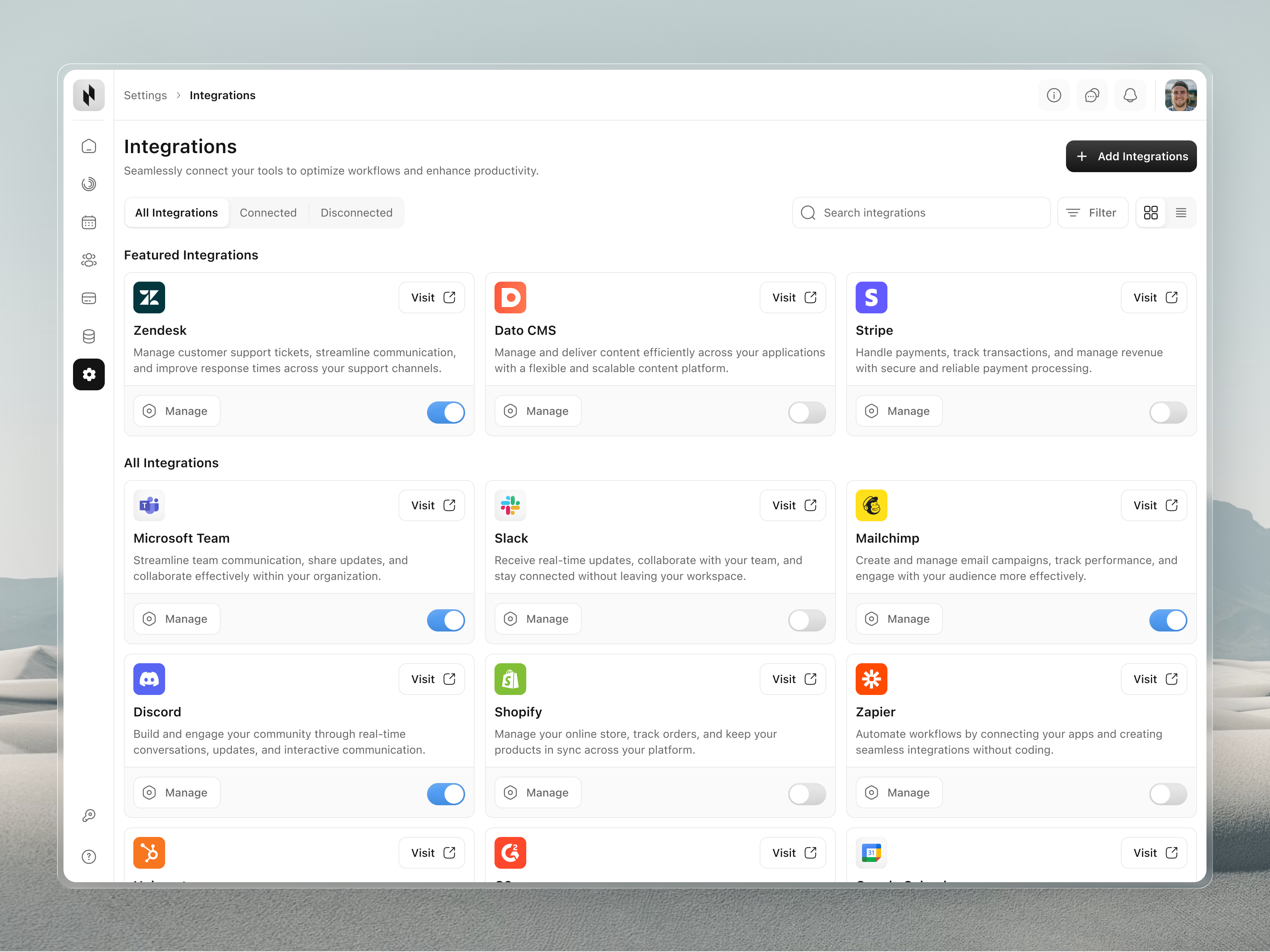The width and height of the screenshot is (1270, 952).
Task: Click the Integrations breadcrumb
Action: click(x=223, y=95)
